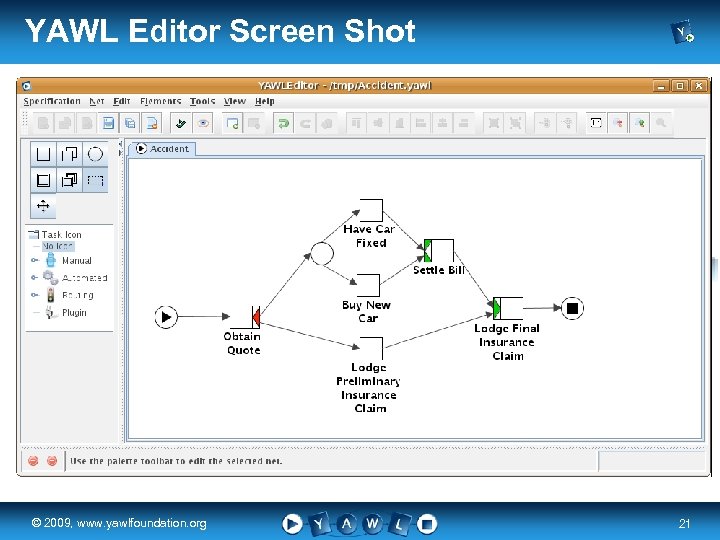
Task: Select the Lodge Preliminary Insurance Claim task box
Action: [x=371, y=349]
